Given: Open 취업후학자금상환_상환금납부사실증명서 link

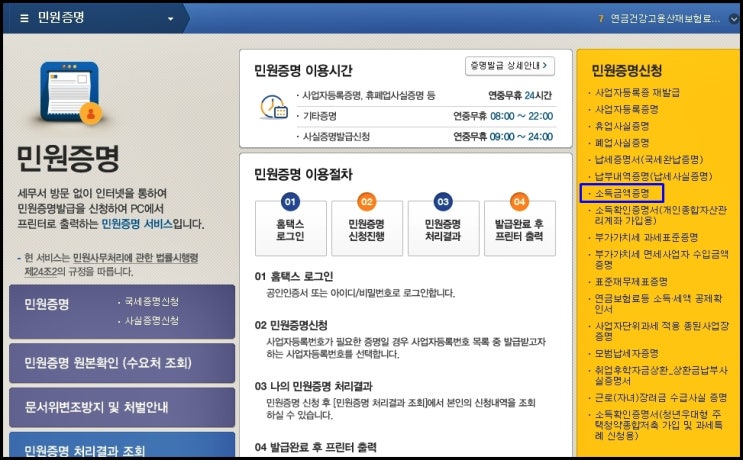Looking at the screenshot, I should (x=661, y=375).
